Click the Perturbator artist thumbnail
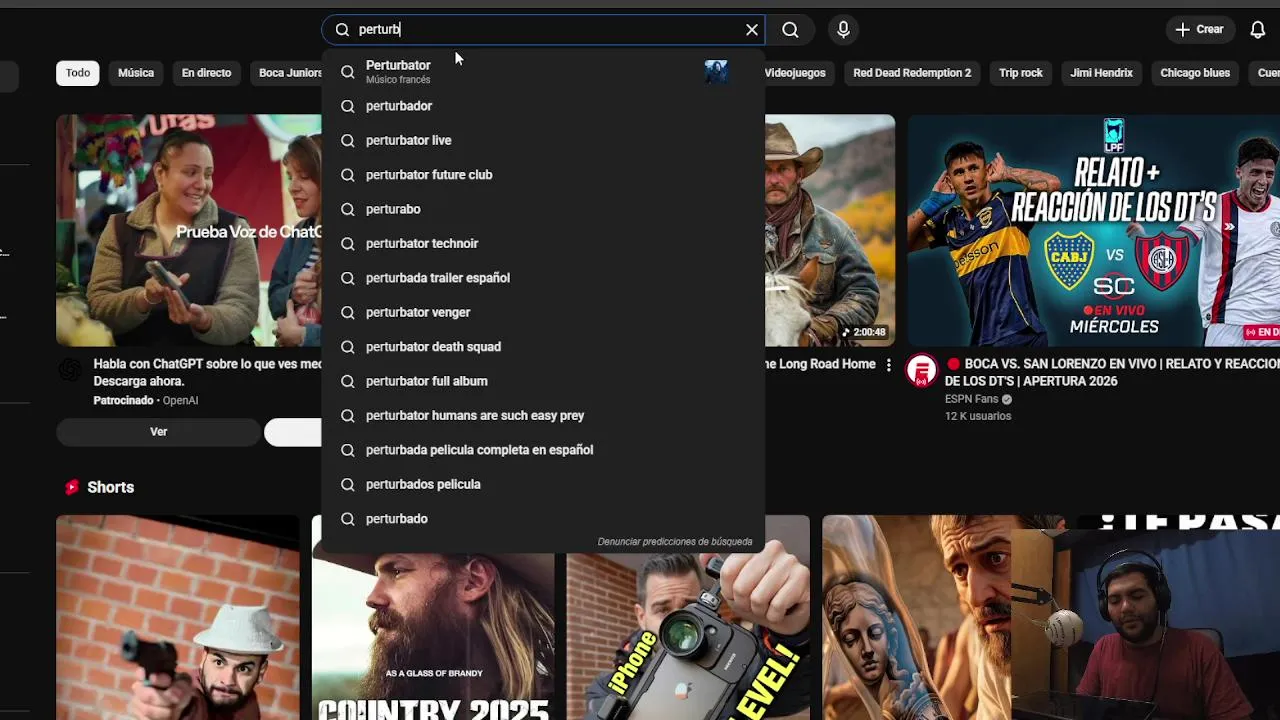 click(x=716, y=71)
